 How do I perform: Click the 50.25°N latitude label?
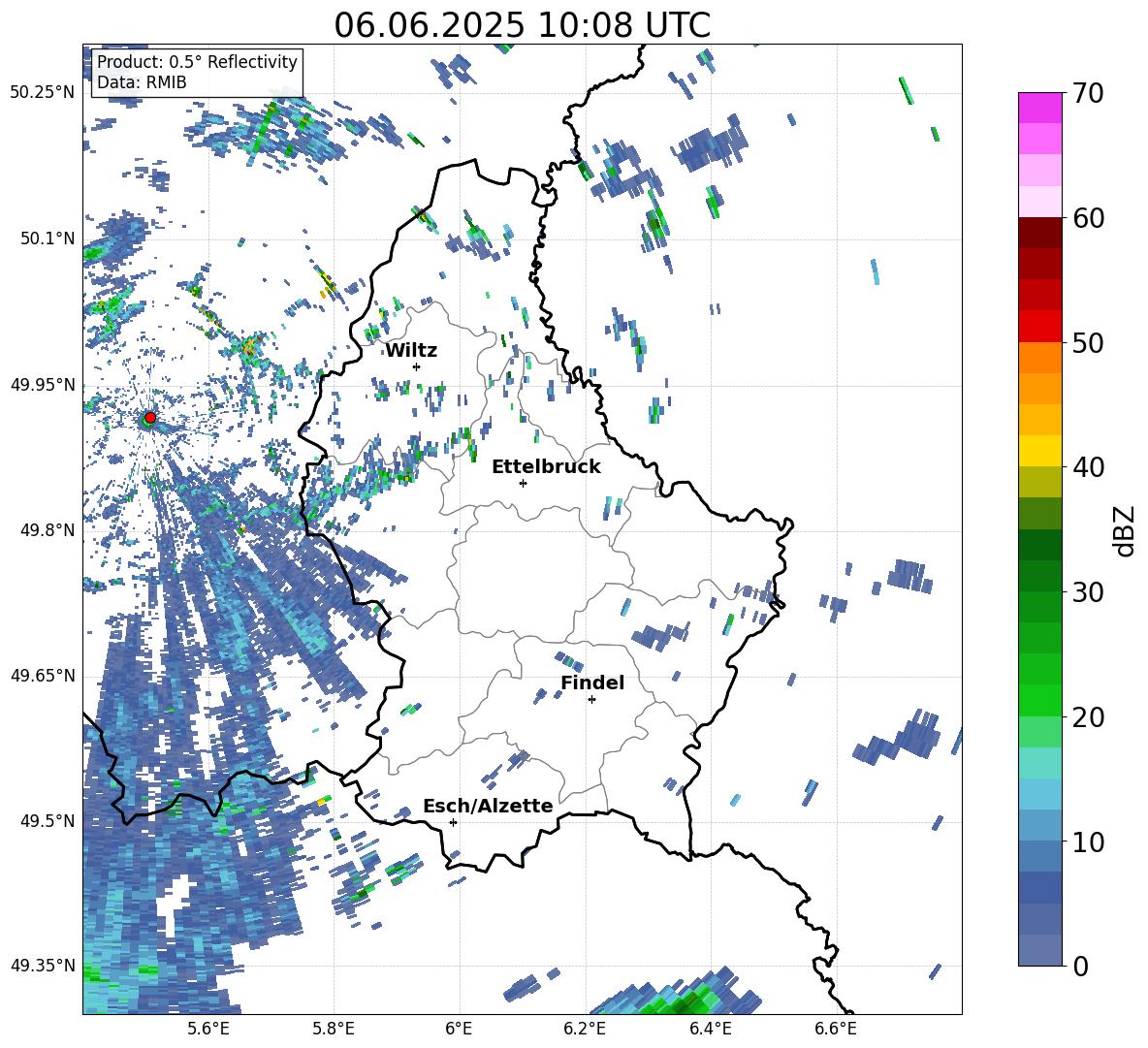click(43, 93)
